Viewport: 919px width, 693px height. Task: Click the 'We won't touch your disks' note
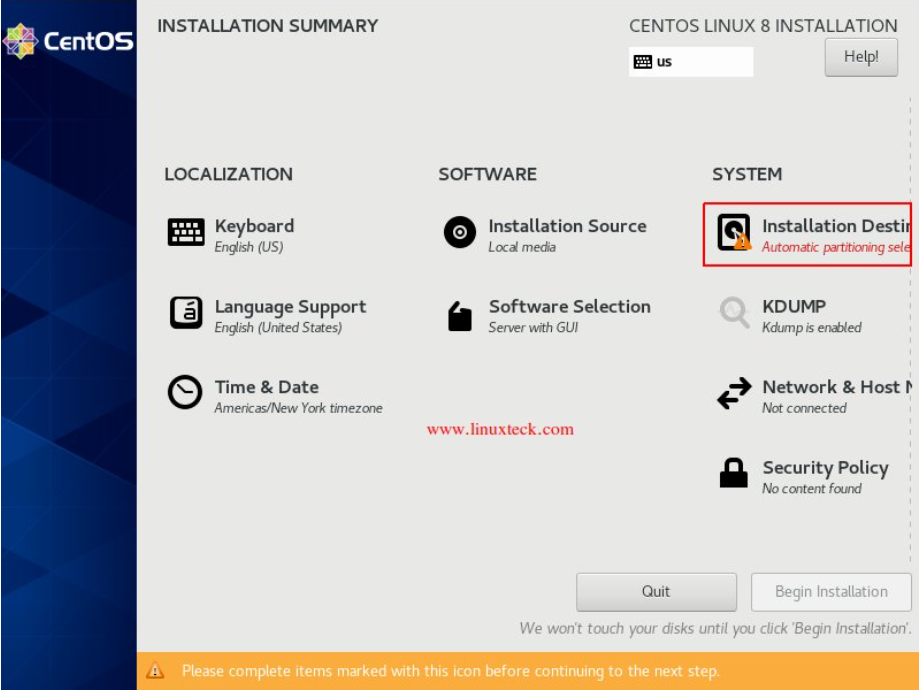(x=716, y=629)
